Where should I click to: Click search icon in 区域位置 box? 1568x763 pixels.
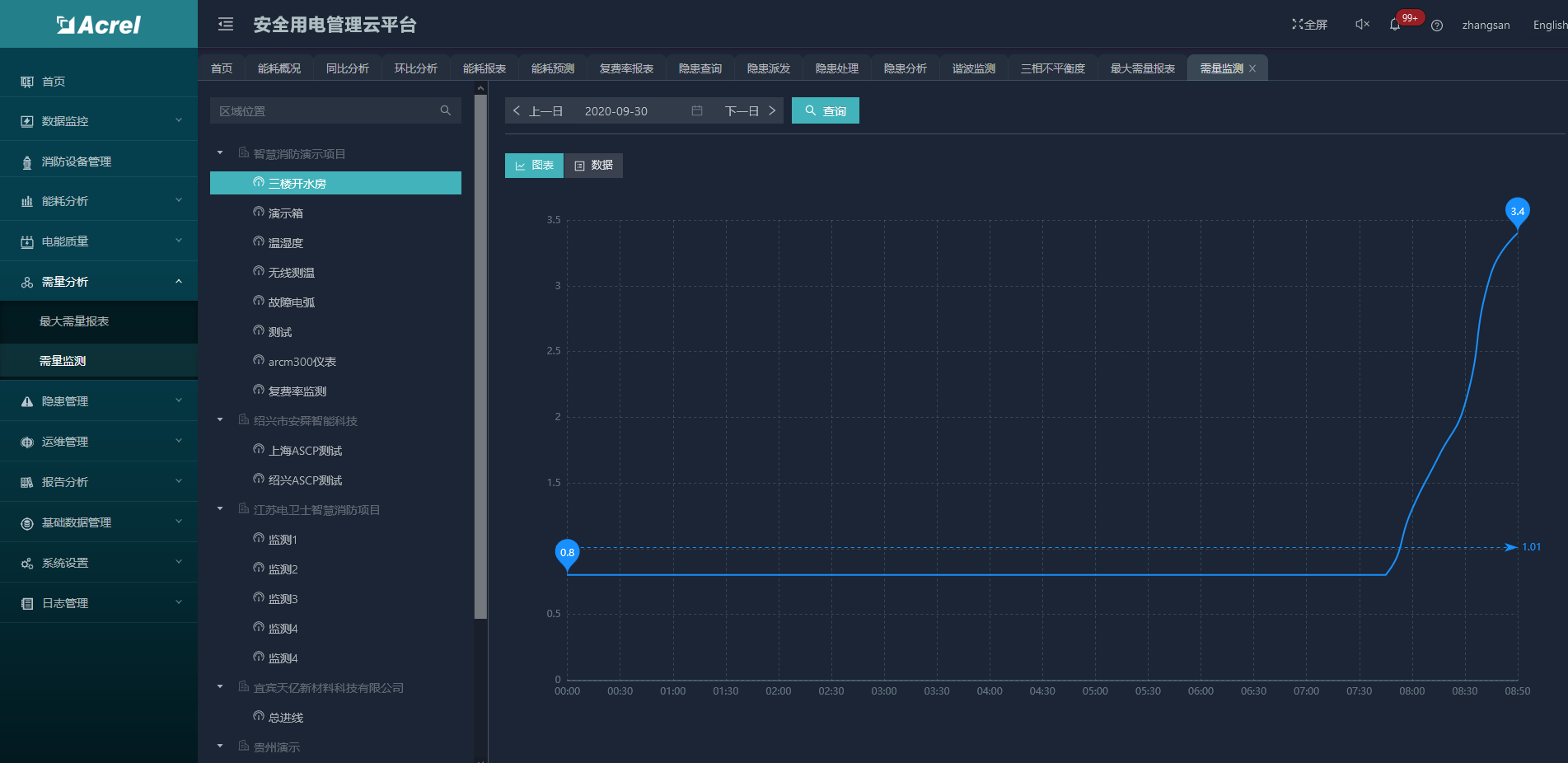click(446, 110)
